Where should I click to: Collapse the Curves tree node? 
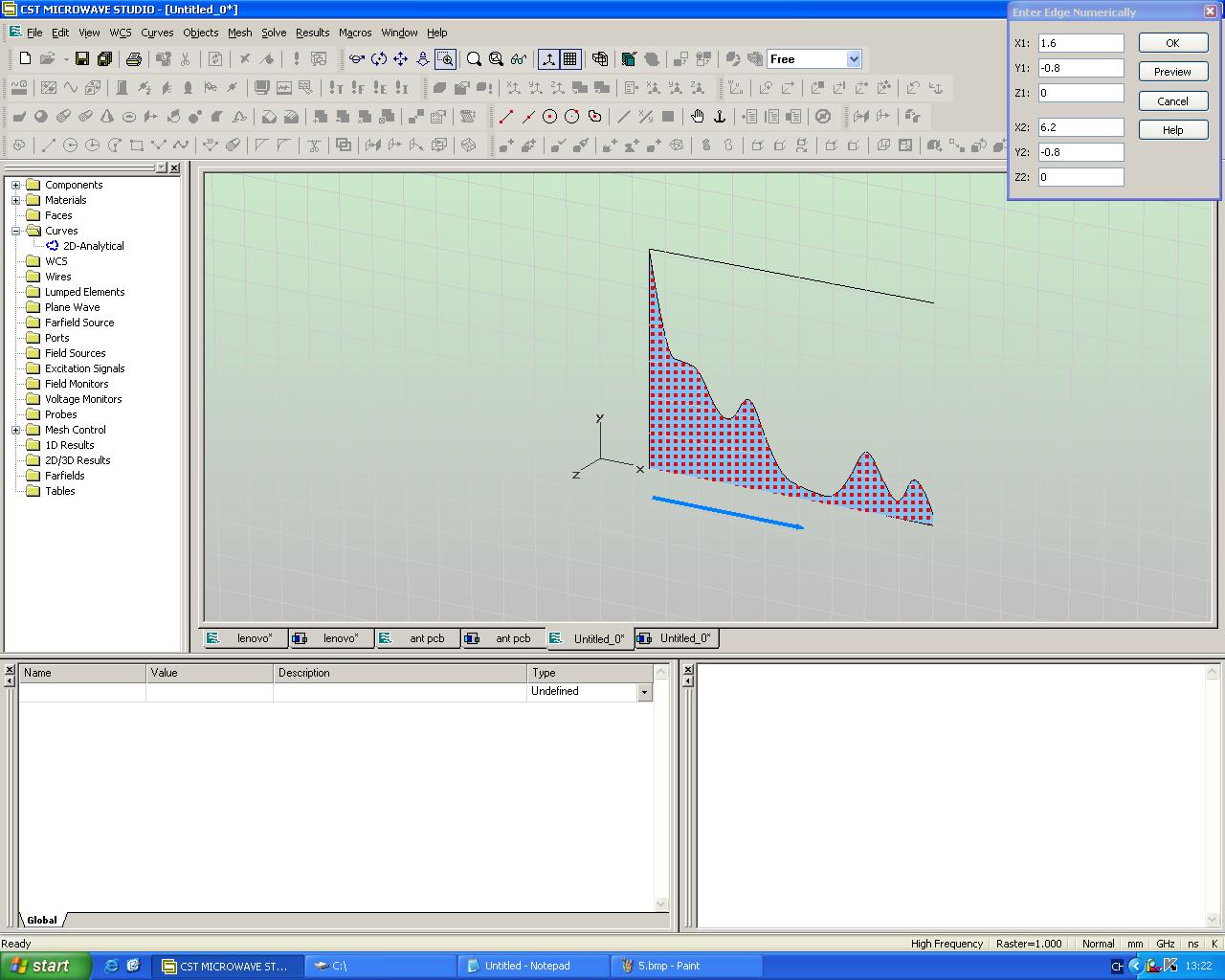pyautogui.click(x=15, y=231)
